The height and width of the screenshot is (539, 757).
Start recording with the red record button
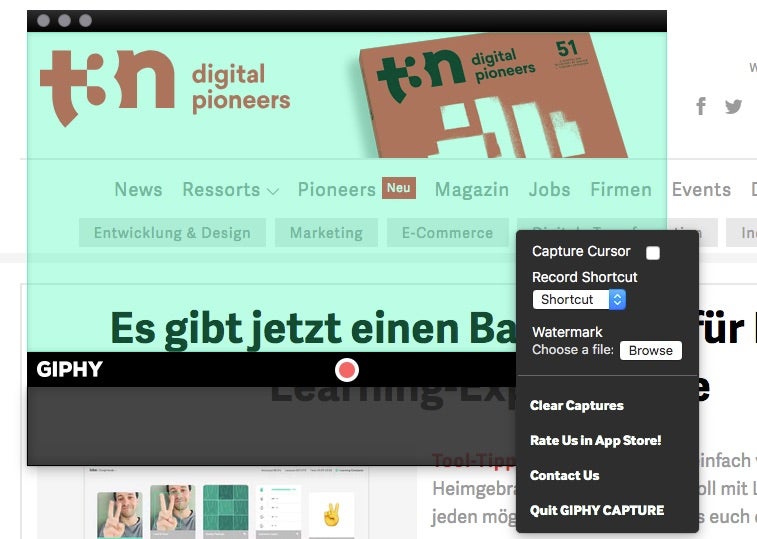tap(347, 370)
